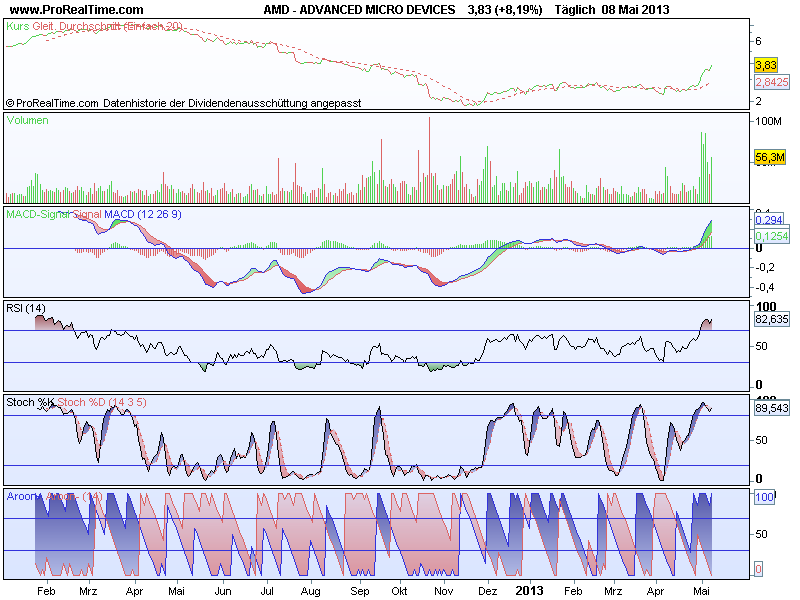This screenshot has height=600, width=800.
Task: Click the 100M volume axis label
Action: [x=768, y=121]
